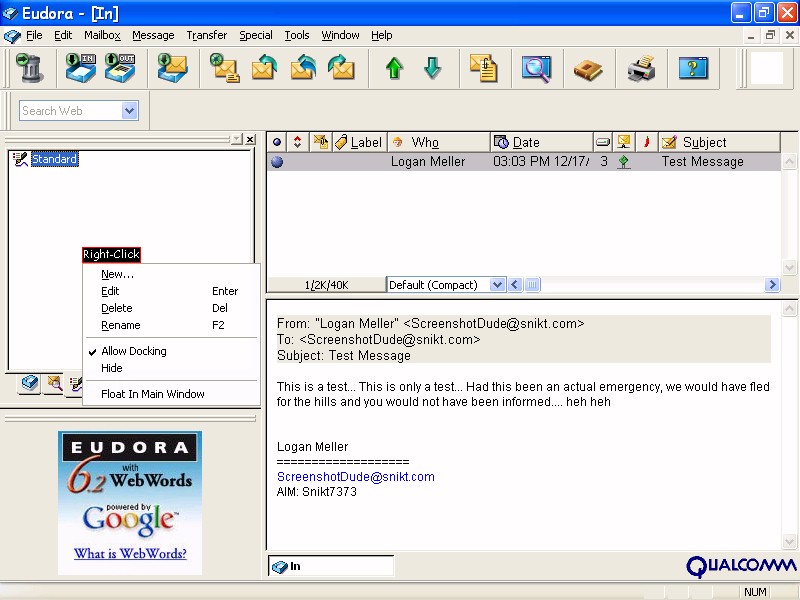800x600 pixels.
Task: Open the Special menu
Action: coord(256,35)
